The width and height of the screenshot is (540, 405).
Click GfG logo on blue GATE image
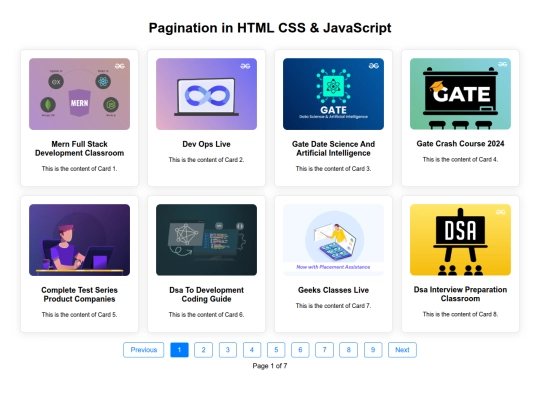pyautogui.click(x=374, y=65)
